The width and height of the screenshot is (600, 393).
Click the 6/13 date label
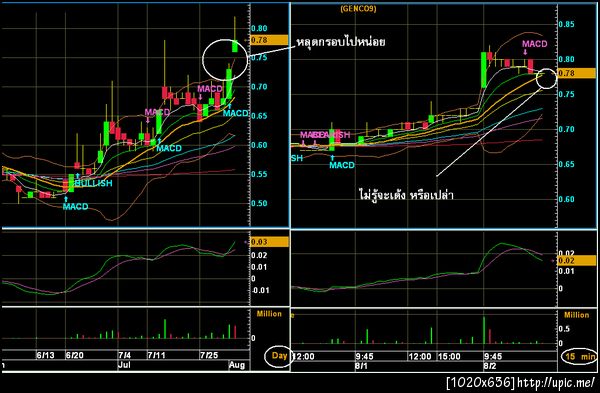click(46, 355)
